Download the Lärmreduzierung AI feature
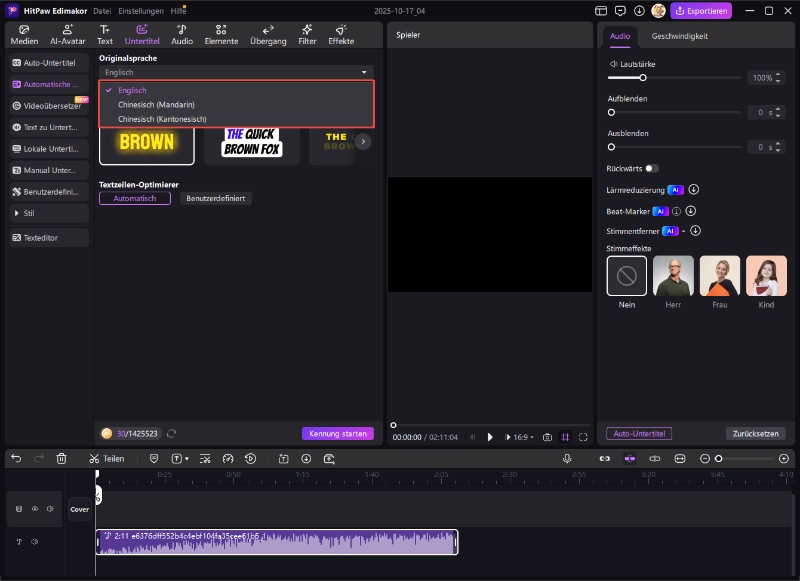The image size is (800, 581). tap(693, 189)
